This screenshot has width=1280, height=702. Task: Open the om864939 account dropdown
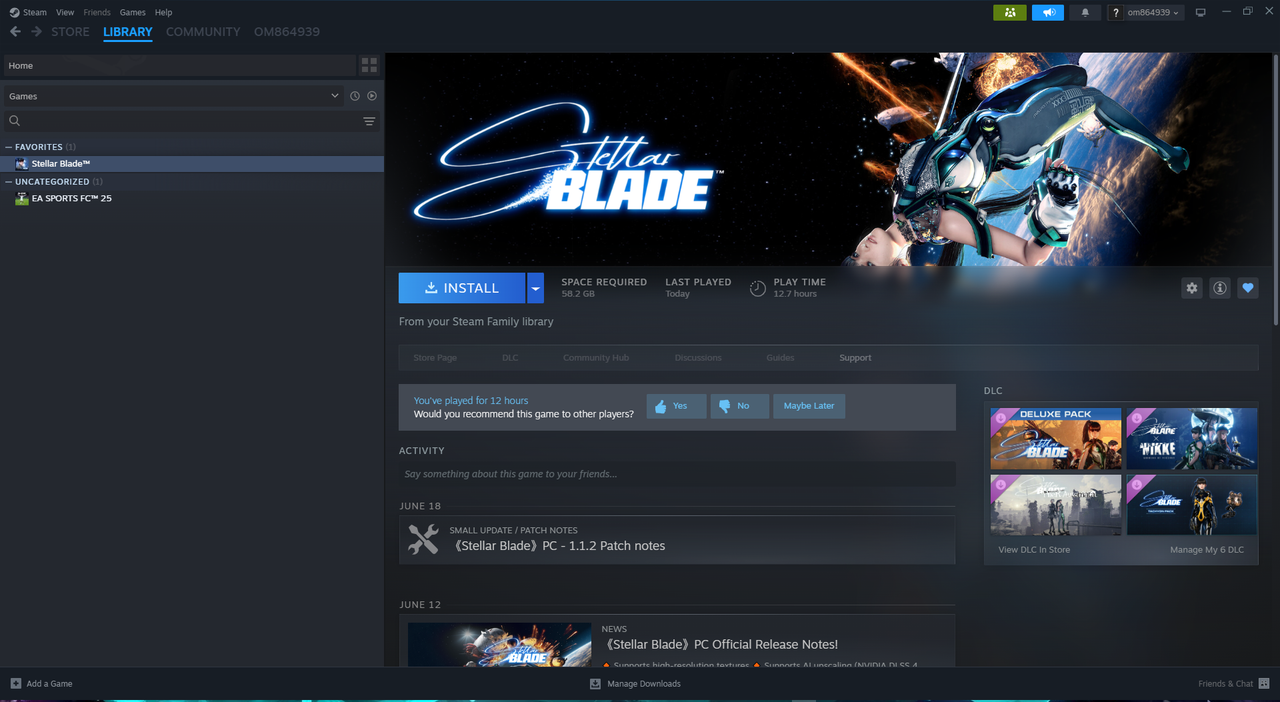[x=1154, y=12]
